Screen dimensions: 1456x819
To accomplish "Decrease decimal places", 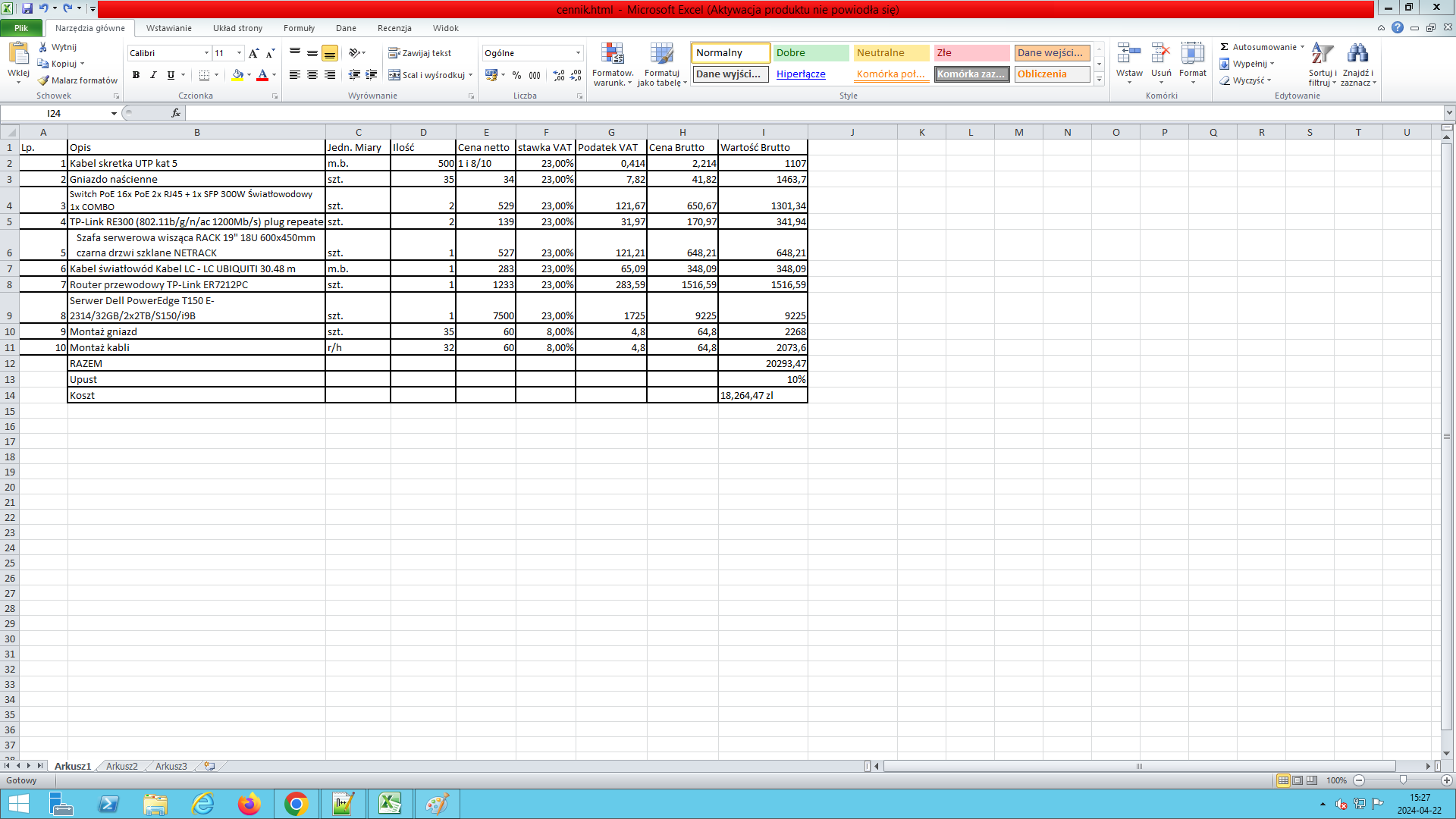I will (x=576, y=75).
